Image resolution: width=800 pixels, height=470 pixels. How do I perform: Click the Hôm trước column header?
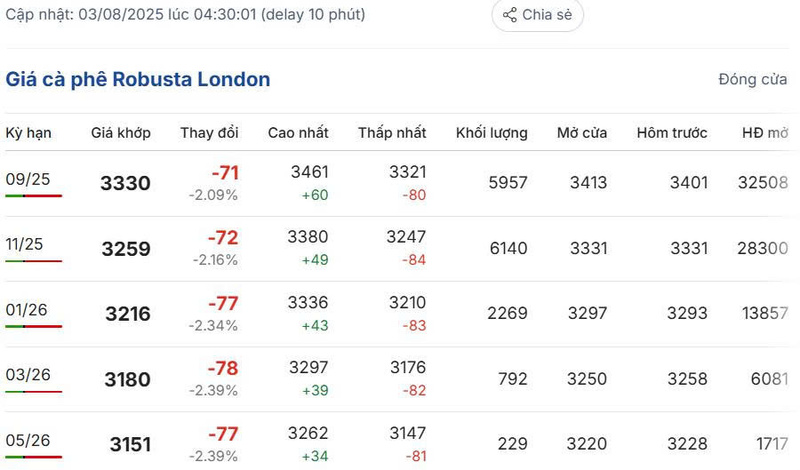pyautogui.click(x=673, y=133)
